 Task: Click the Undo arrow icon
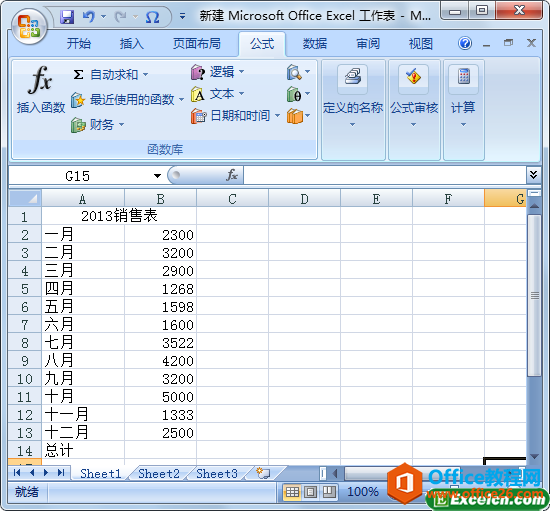89,16
